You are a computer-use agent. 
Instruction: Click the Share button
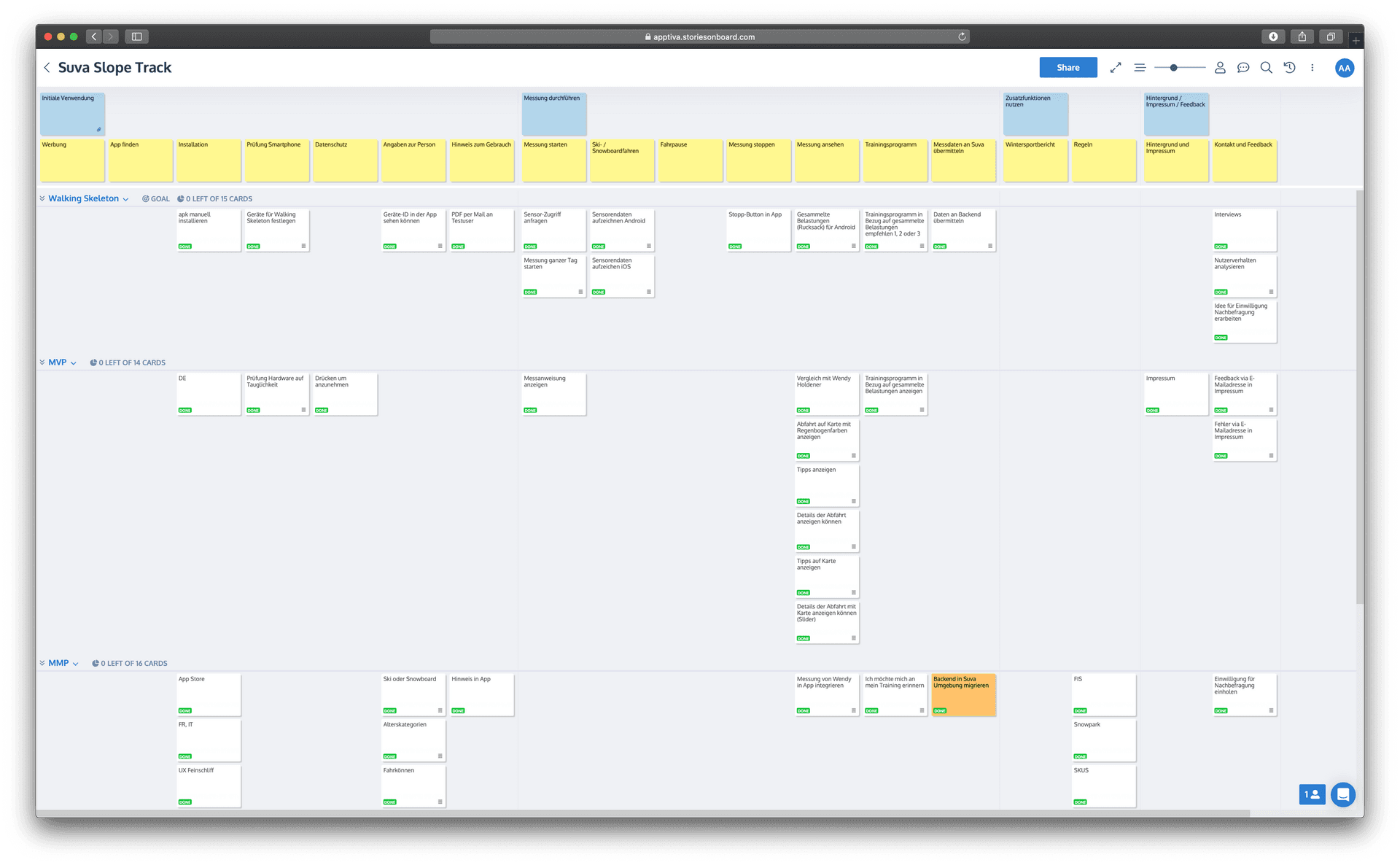coord(1067,68)
